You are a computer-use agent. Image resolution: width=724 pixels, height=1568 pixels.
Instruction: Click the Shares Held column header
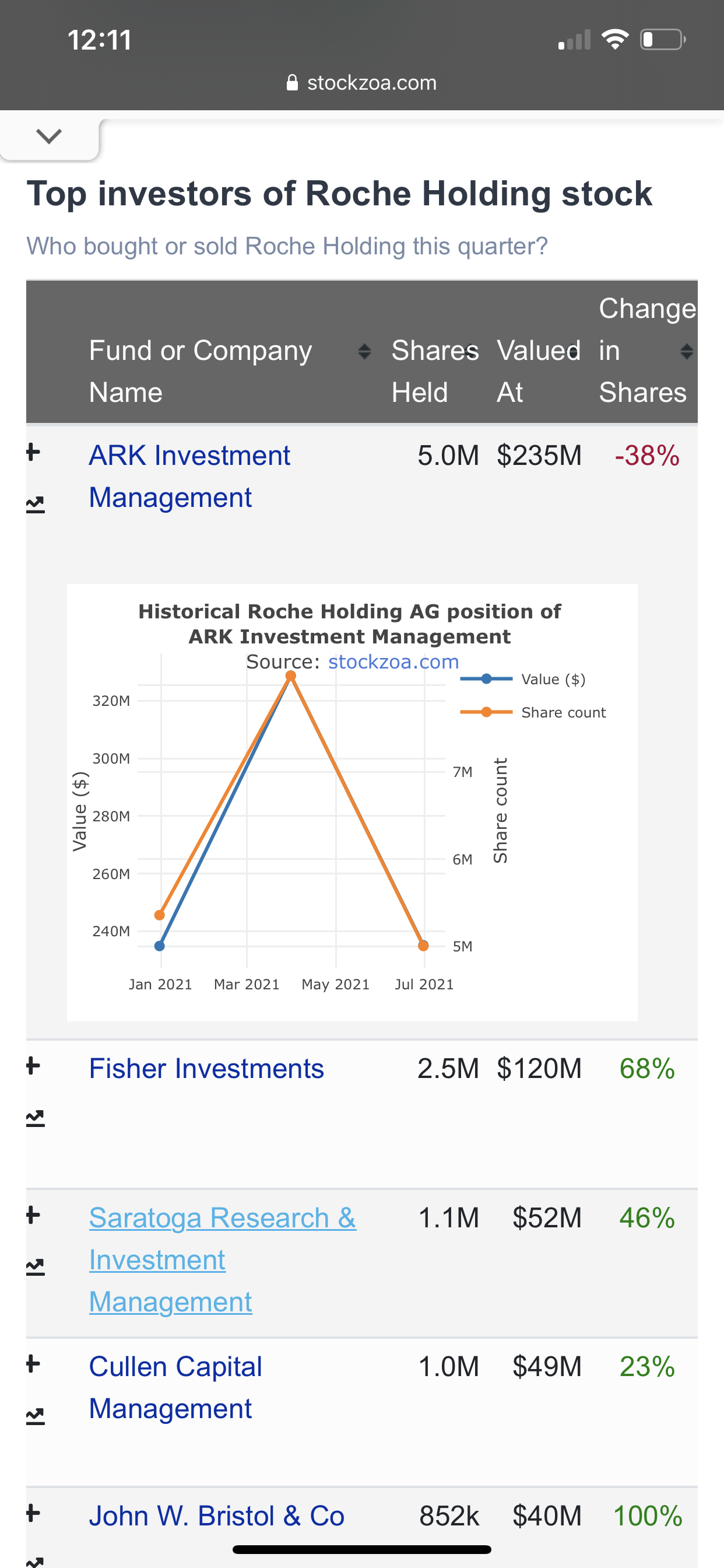click(x=435, y=372)
